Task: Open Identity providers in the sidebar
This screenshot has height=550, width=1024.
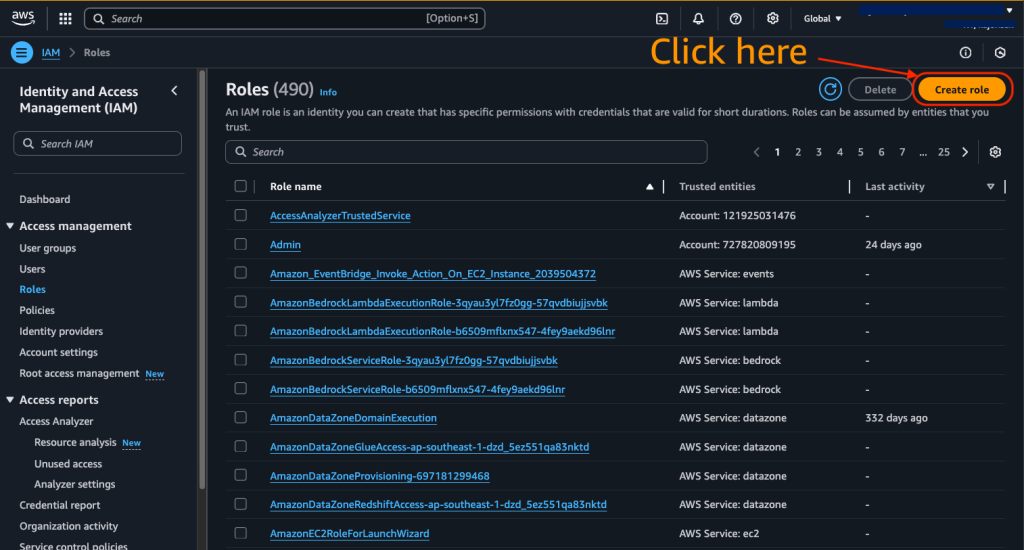Action: [x=61, y=331]
